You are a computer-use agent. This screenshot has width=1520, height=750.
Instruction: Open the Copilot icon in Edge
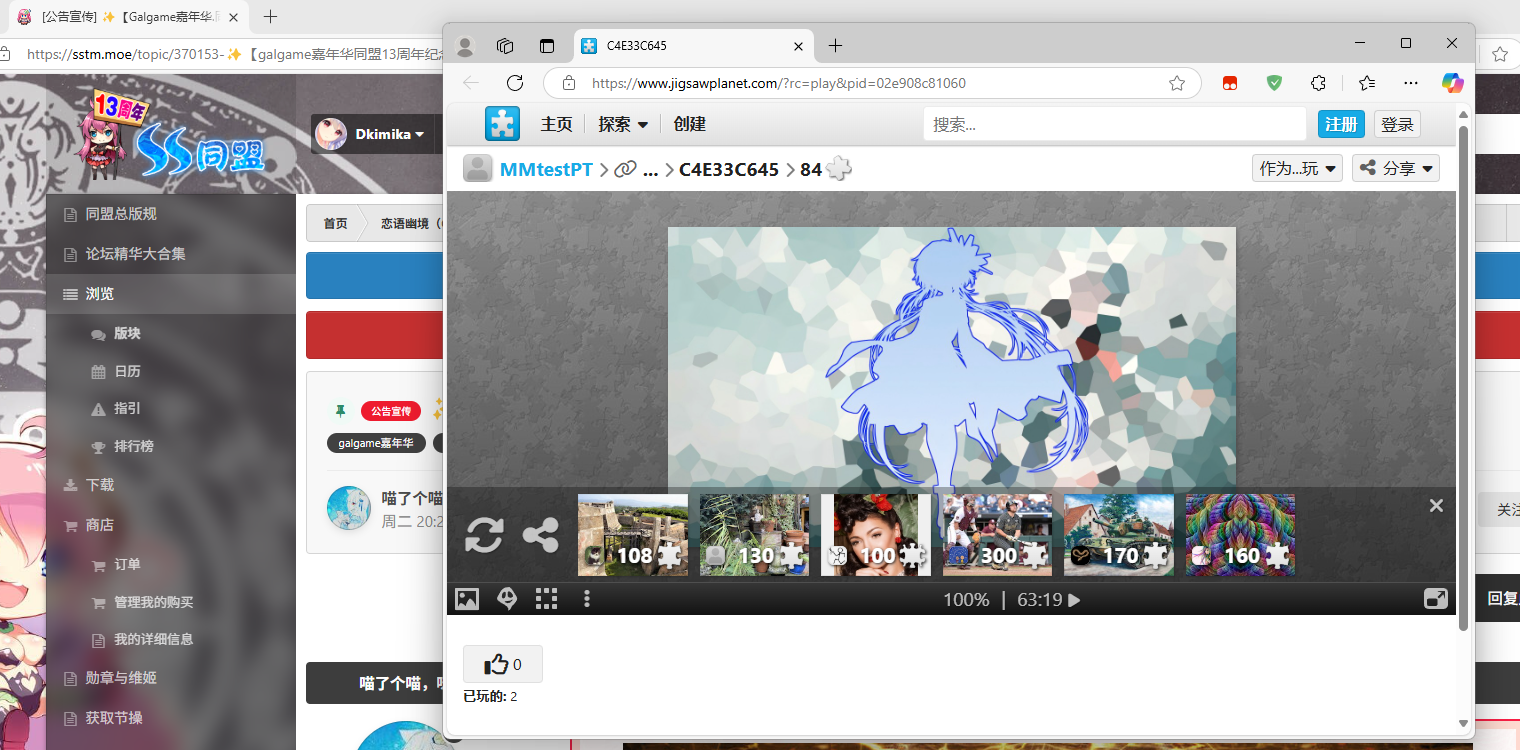coord(1453,83)
